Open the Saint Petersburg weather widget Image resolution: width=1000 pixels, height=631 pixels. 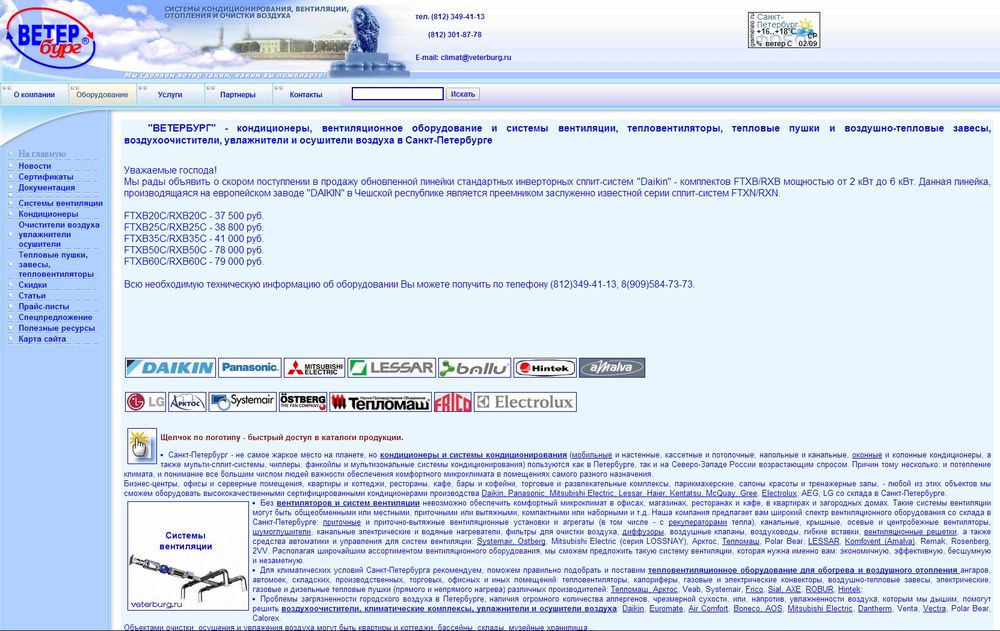784,30
